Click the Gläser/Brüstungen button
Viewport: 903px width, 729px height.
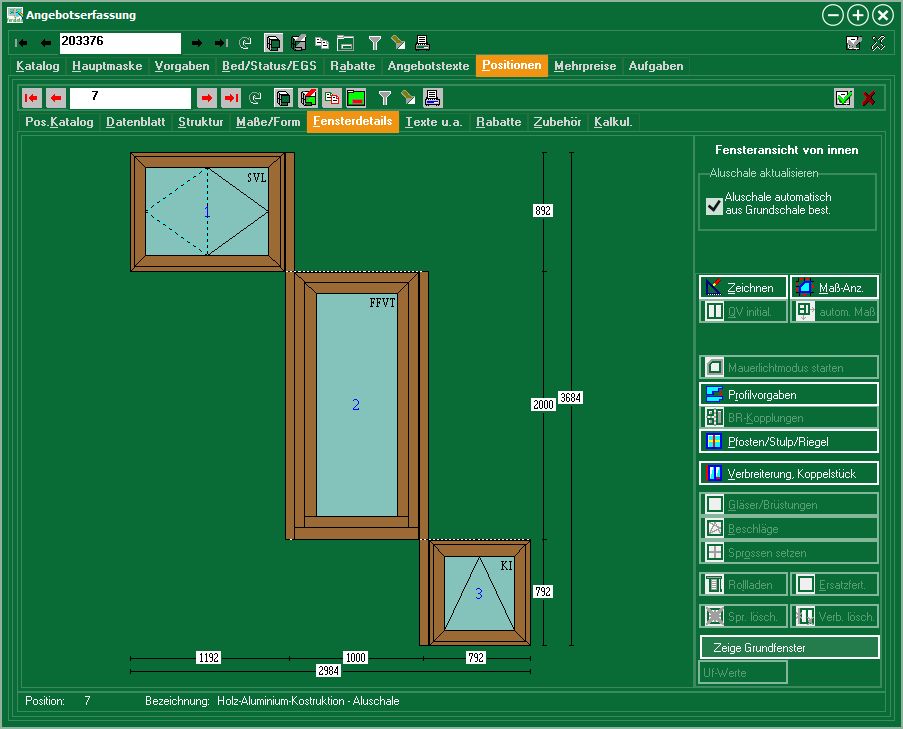pyautogui.click(x=789, y=504)
